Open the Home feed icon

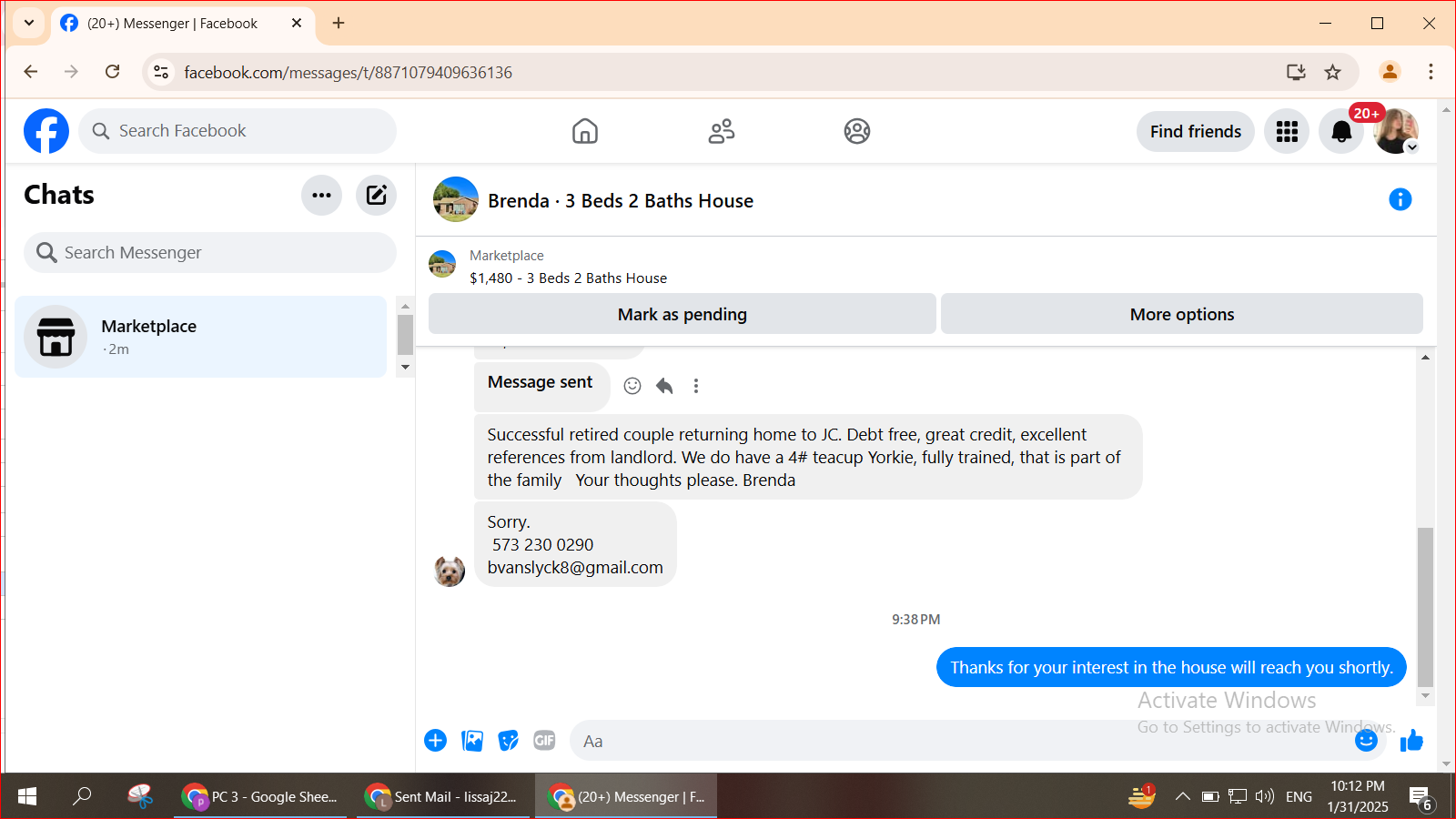585,131
